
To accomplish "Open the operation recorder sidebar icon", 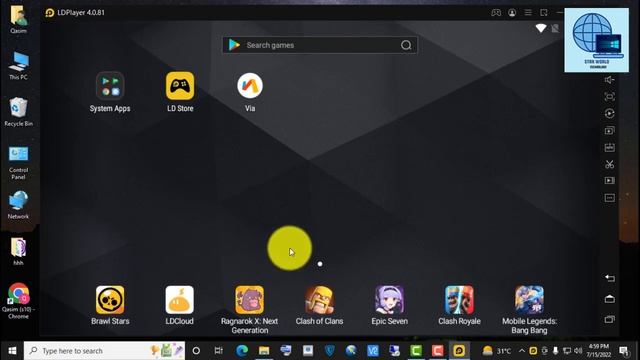I will (x=609, y=113).
